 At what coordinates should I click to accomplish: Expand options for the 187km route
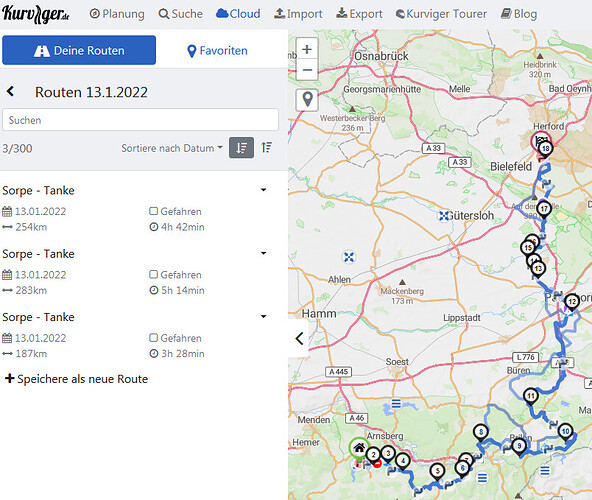pos(264,316)
